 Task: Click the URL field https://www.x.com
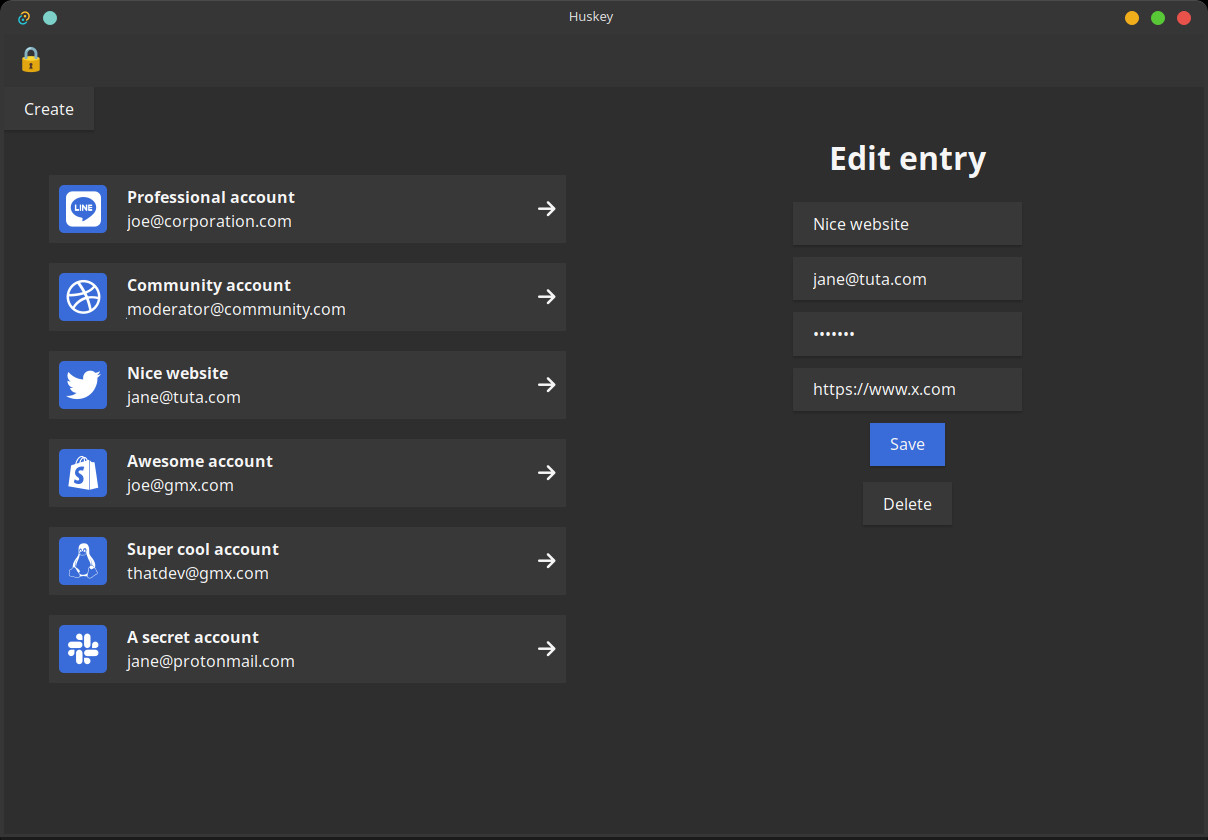[x=907, y=389]
